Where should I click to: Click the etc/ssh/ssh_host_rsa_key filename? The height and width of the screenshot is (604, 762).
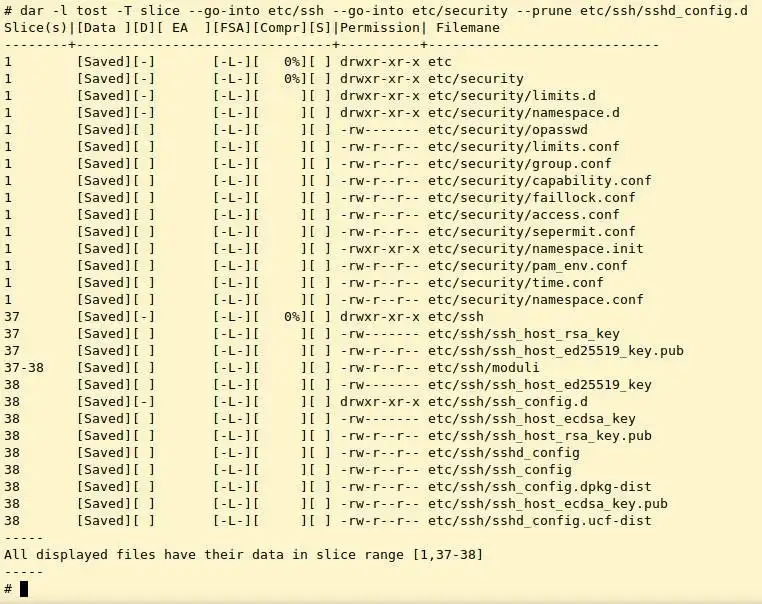tap(524, 334)
